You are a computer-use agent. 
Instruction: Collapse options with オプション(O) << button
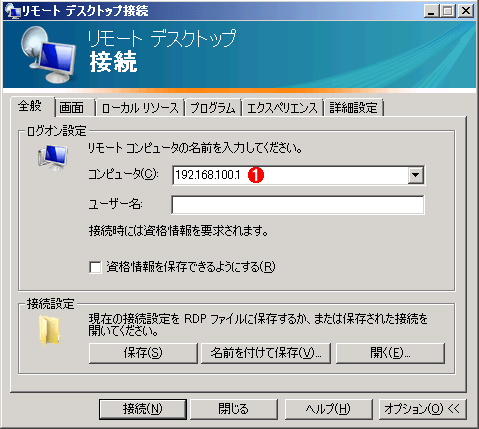(423, 409)
